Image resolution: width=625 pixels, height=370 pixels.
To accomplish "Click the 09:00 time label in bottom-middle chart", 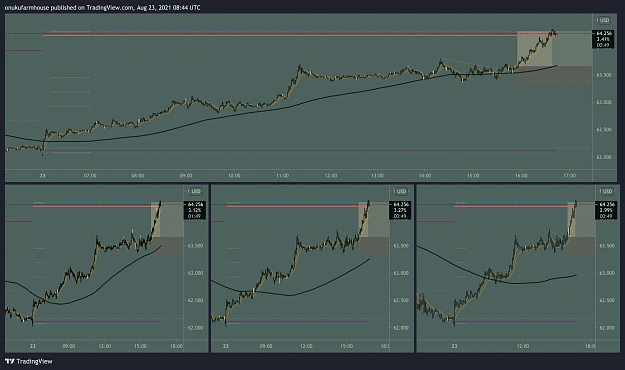I will pyautogui.click(x=266, y=346).
